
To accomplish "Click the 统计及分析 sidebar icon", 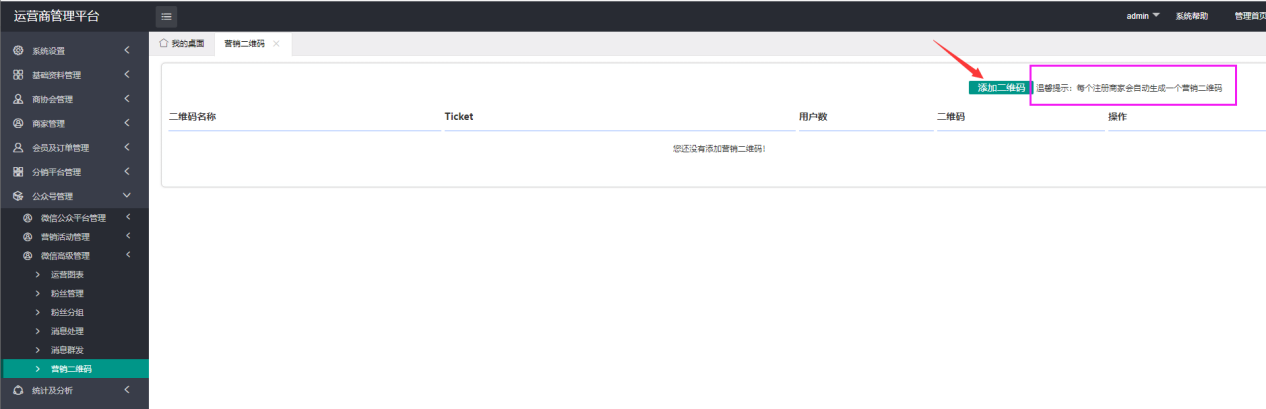I will tap(18, 390).
